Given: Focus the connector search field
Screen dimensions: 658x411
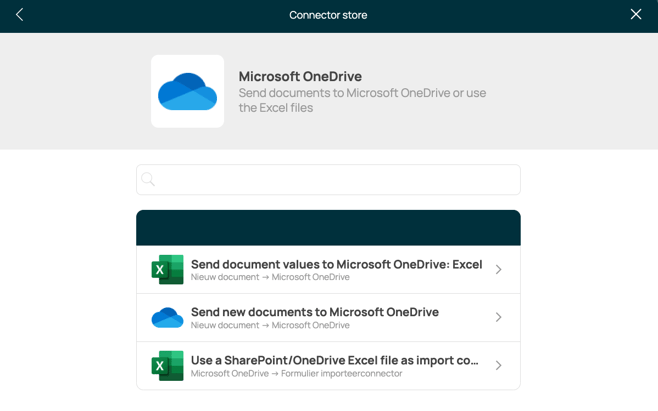Looking at the screenshot, I should (328, 180).
